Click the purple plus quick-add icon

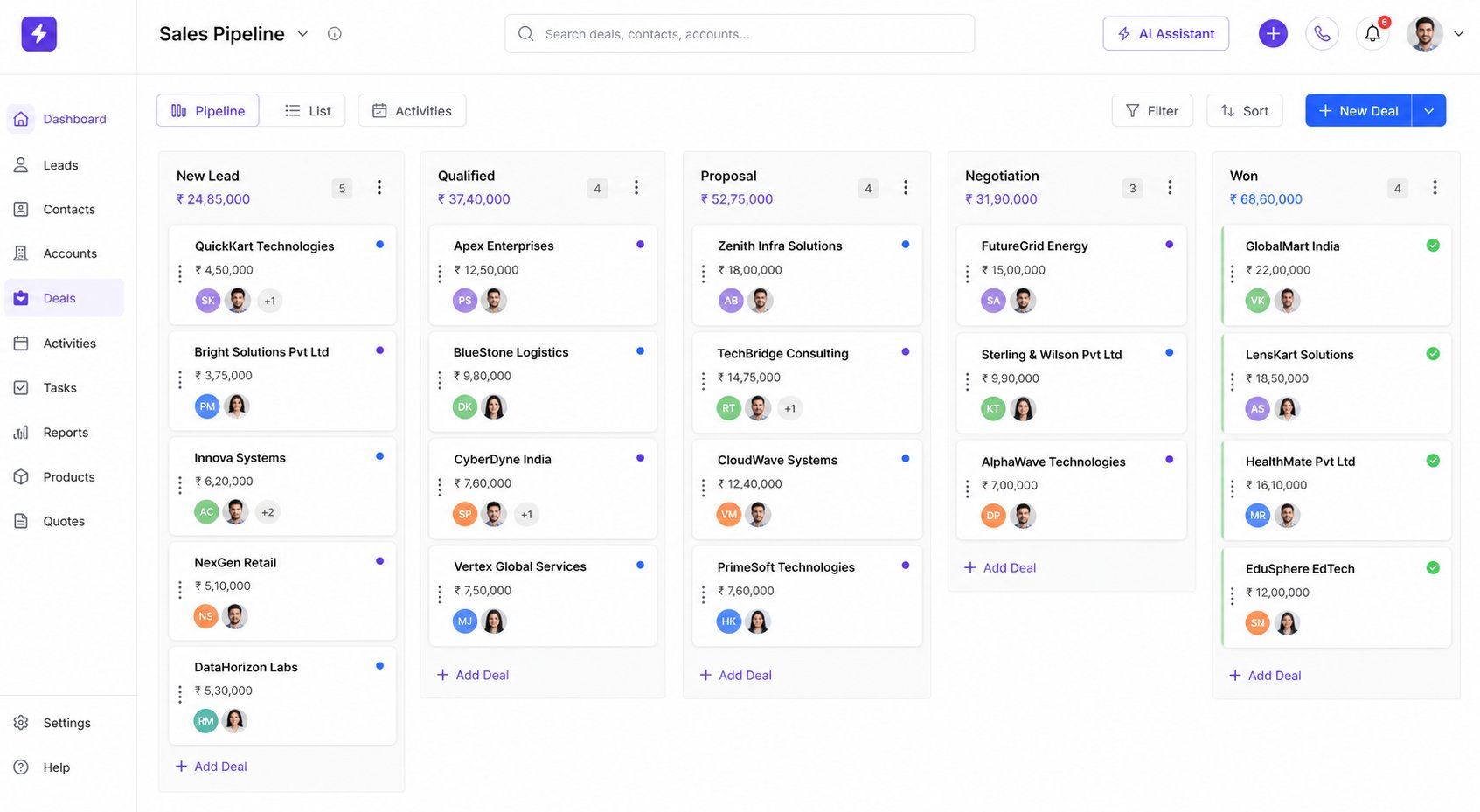(1273, 34)
